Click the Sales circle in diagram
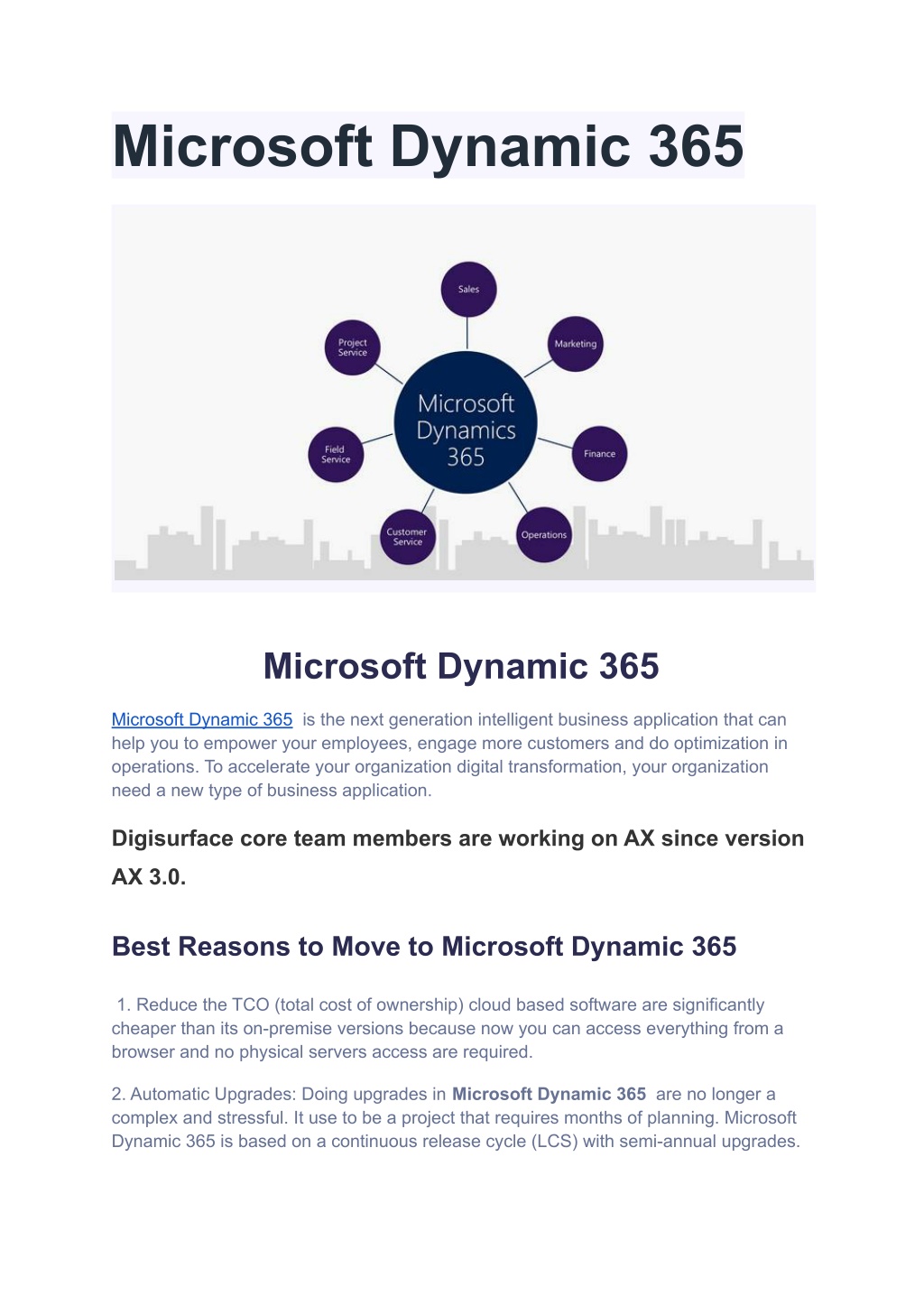924x1305 pixels. pyautogui.click(x=468, y=290)
